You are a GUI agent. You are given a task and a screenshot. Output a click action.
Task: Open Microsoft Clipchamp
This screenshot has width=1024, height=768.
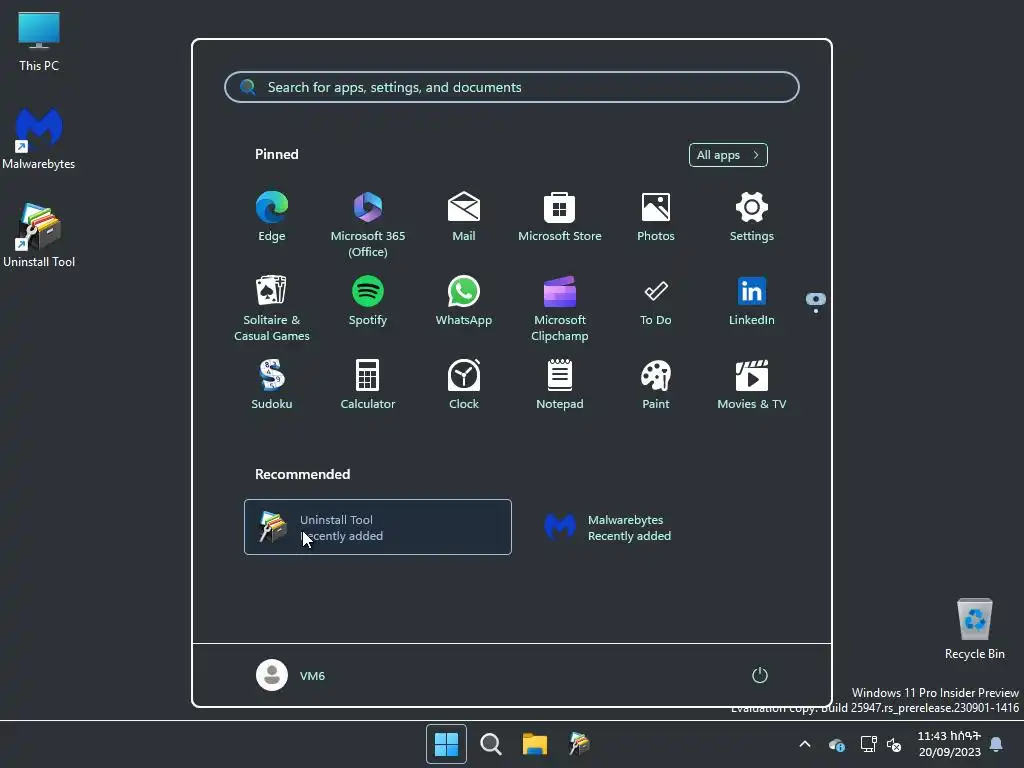tap(560, 308)
